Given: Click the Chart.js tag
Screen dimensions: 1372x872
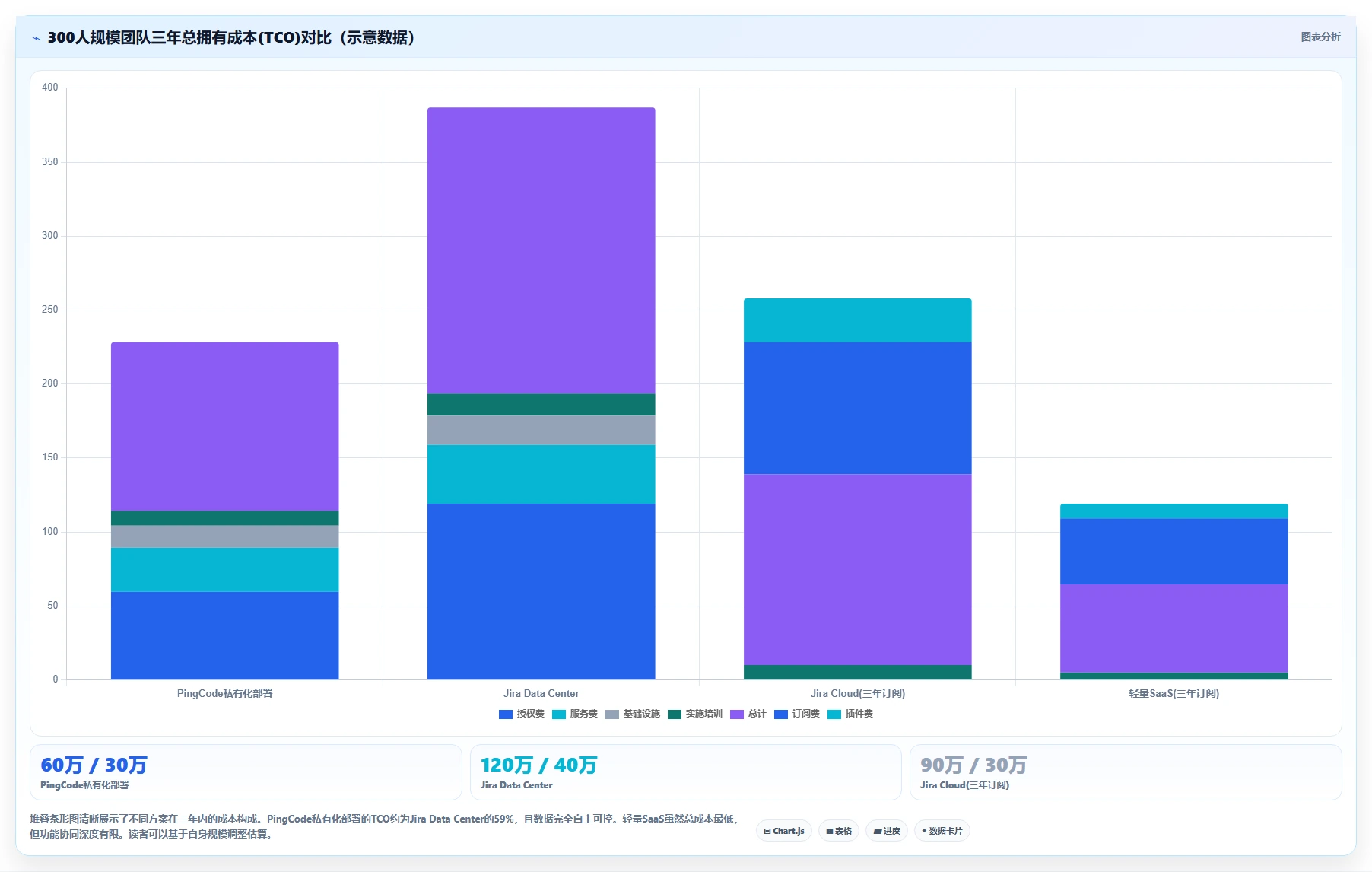Looking at the screenshot, I should pos(784,831).
